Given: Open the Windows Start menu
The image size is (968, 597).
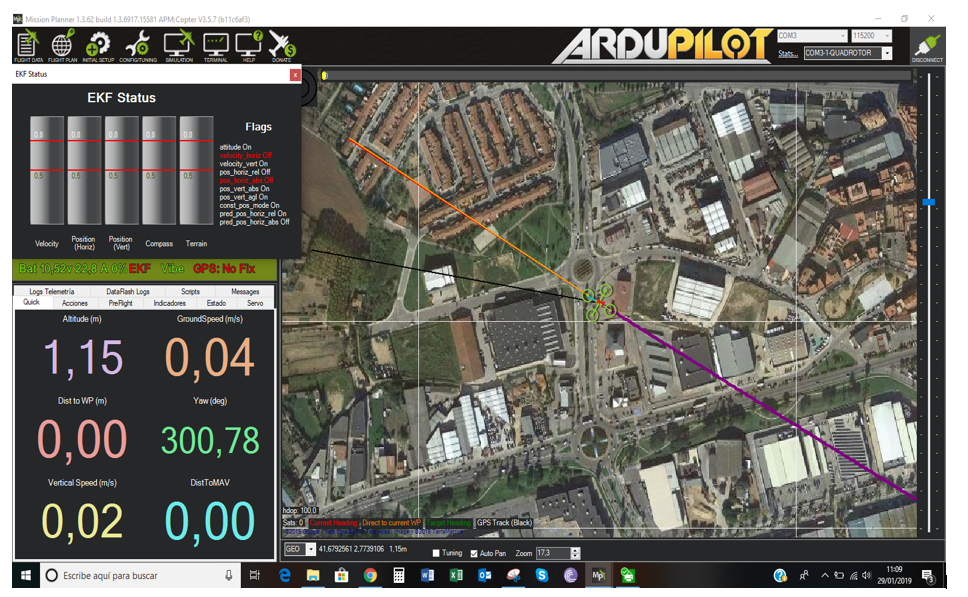Looking at the screenshot, I should (x=26, y=575).
